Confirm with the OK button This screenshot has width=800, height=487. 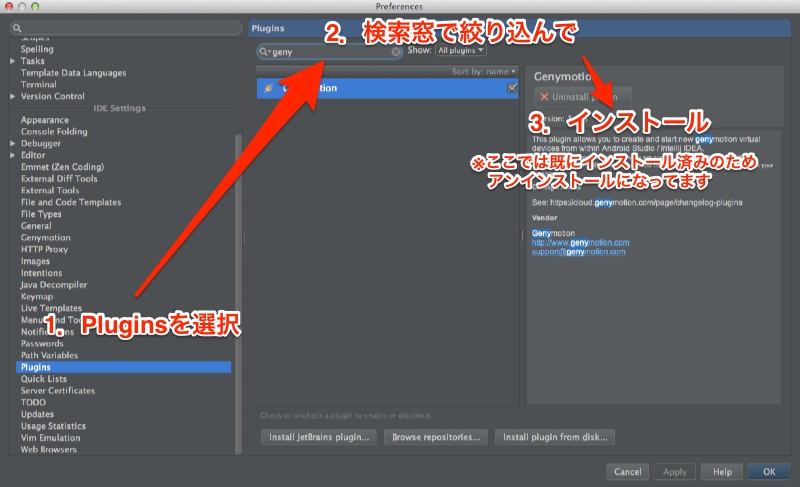pyautogui.click(x=769, y=472)
